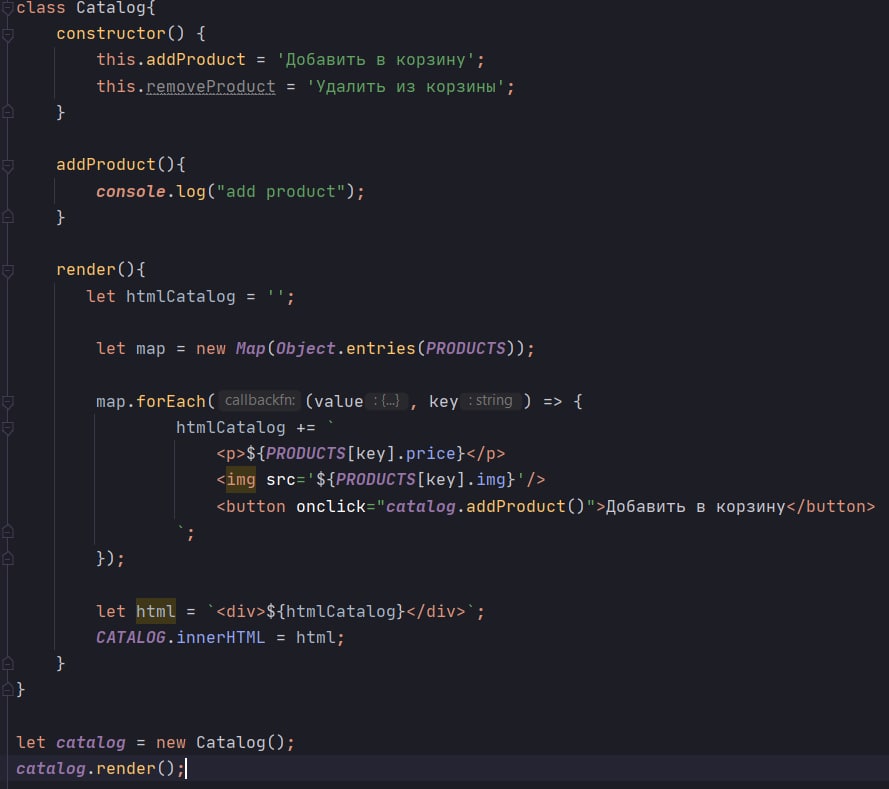Collapse the map.forEach callback block
This screenshot has width=889, height=789.
click(x=7, y=402)
